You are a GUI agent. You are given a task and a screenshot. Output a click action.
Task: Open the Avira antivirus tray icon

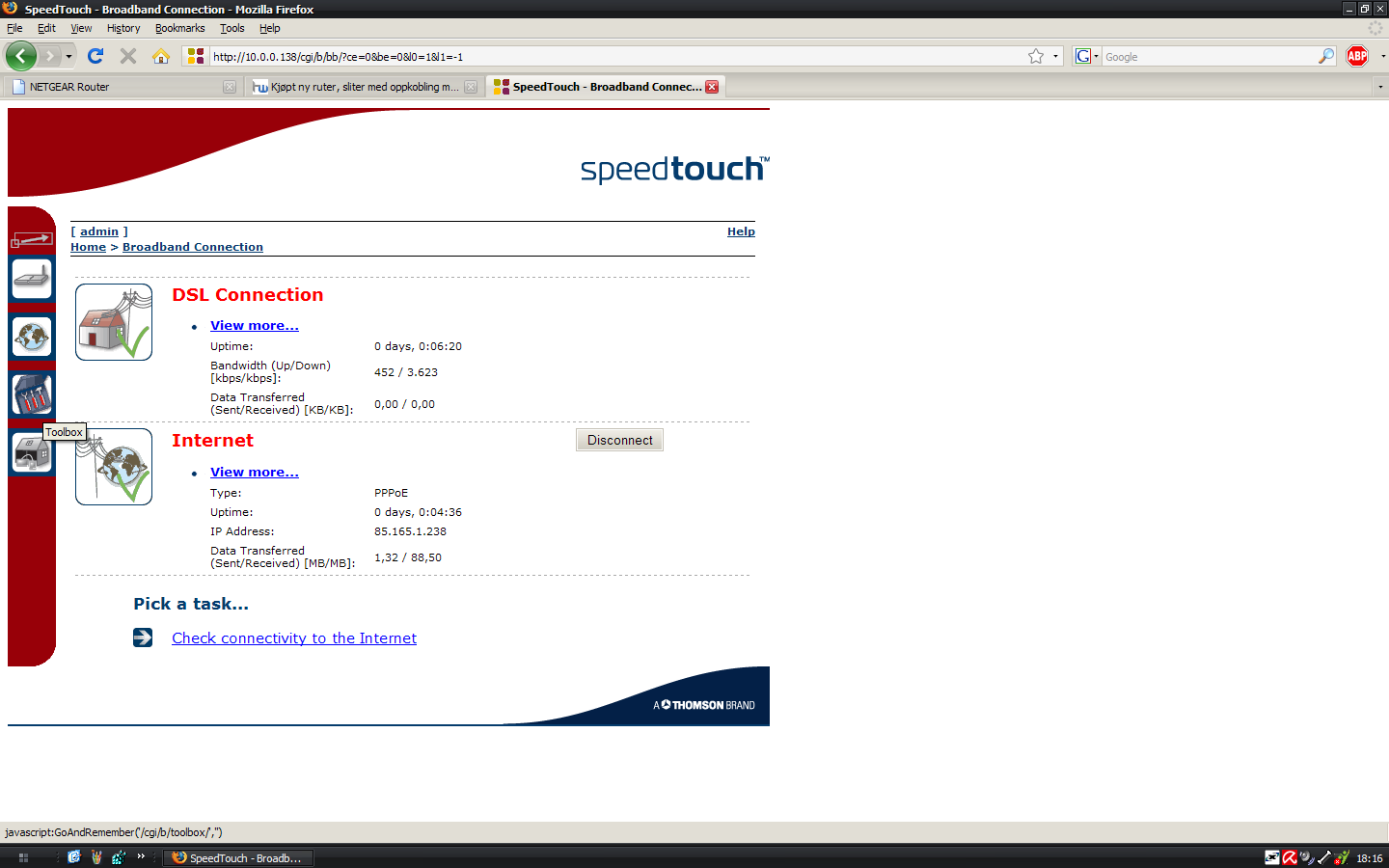point(1290,857)
